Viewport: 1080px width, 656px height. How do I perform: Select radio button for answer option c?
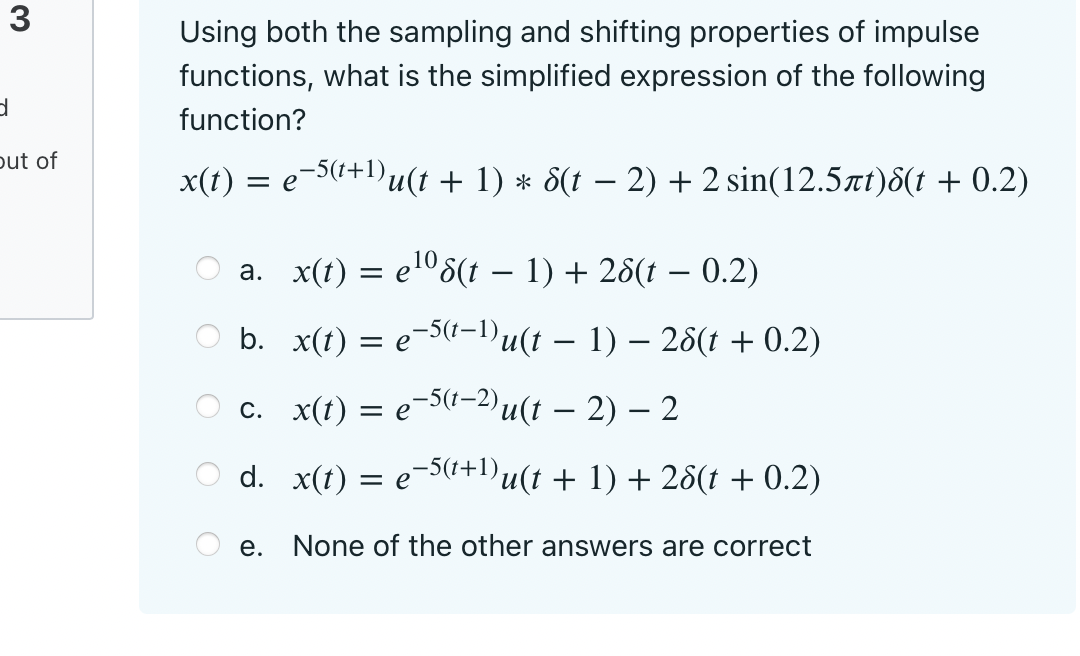[207, 406]
